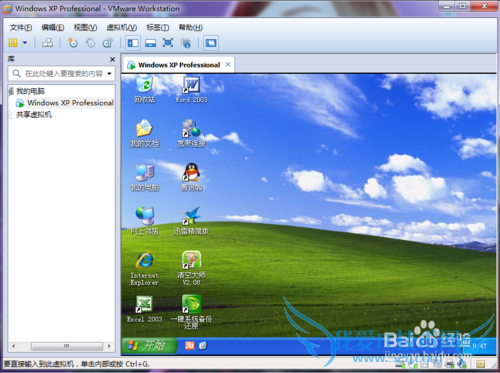Click the 腾讯QQ penguin desktop icon
Image resolution: width=500 pixels, height=373 pixels.
click(x=192, y=177)
